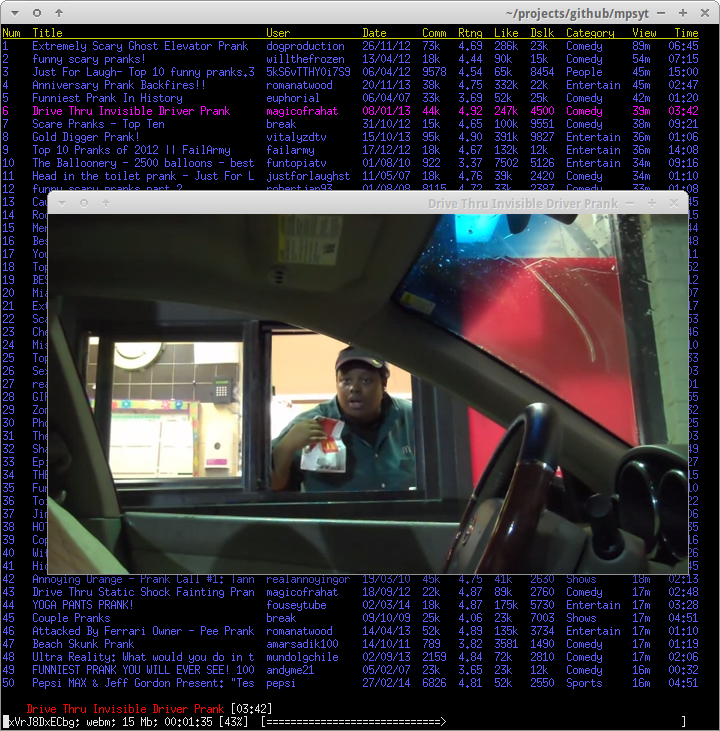The height and width of the screenshot is (731, 720).
Task: Open the terminal window menu arrow
Action: (15, 13)
